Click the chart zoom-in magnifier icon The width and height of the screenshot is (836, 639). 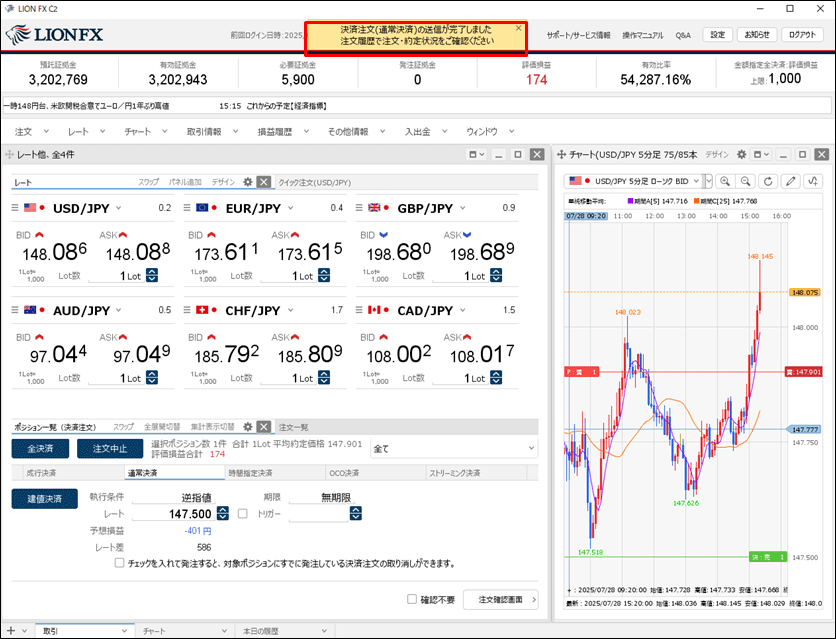click(x=724, y=181)
